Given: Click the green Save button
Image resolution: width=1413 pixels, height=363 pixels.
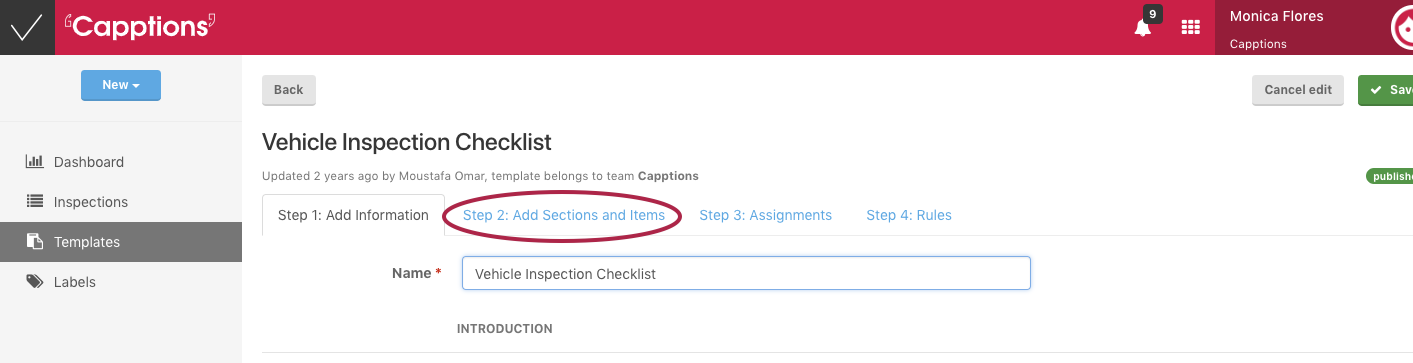Looking at the screenshot, I should click(1386, 90).
